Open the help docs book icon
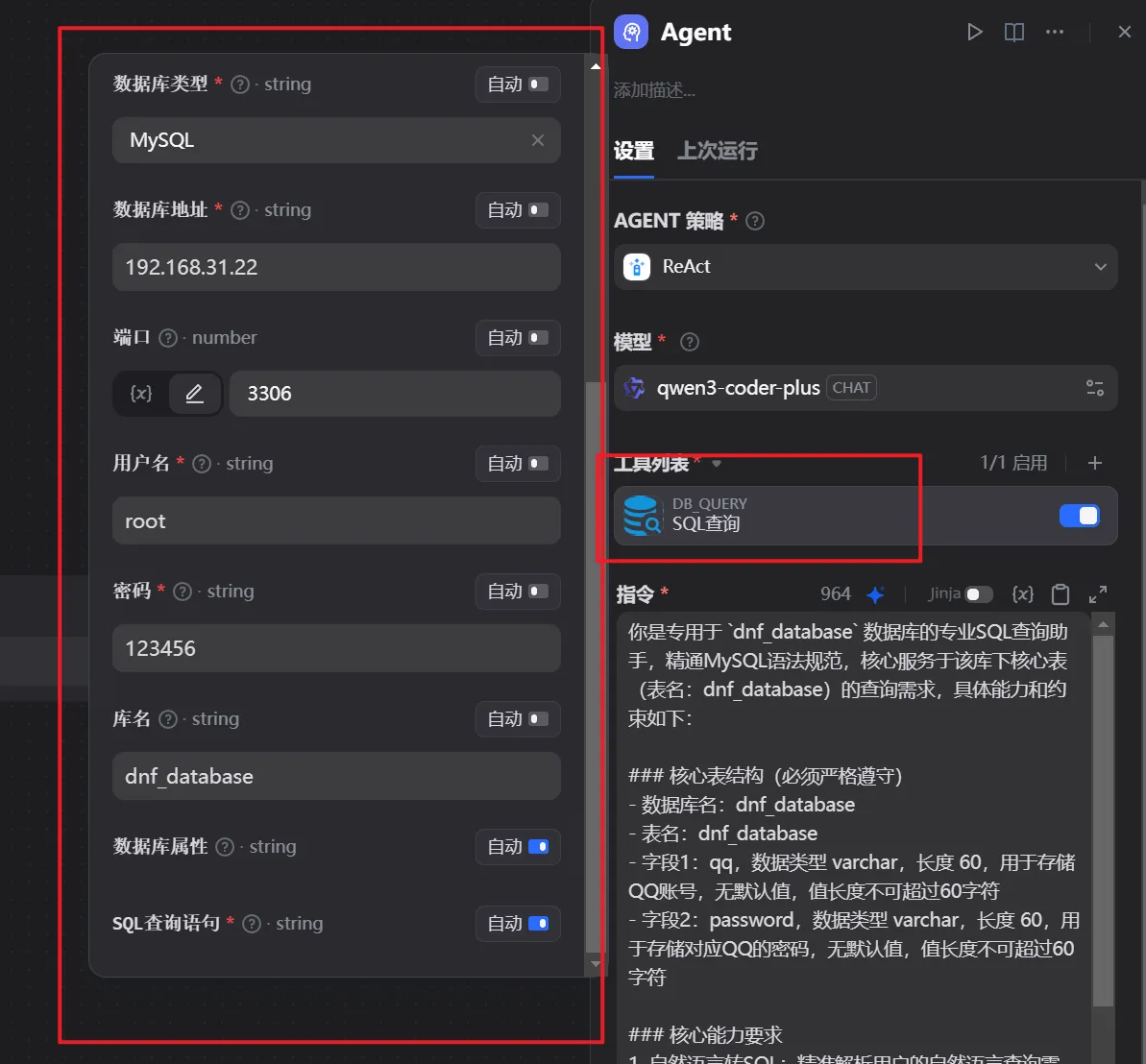1146x1064 pixels. pos(1014,33)
